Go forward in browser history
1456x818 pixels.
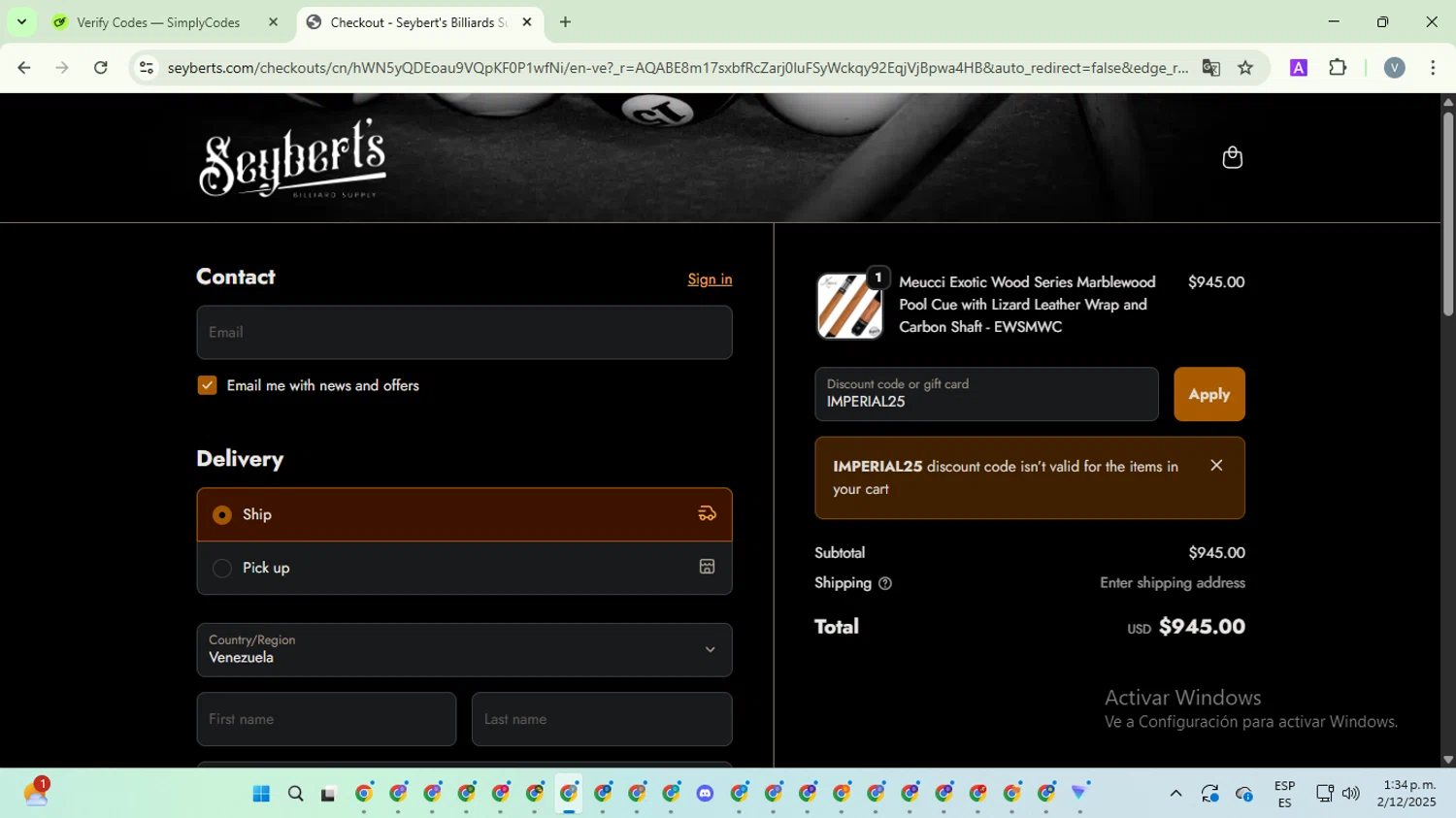(x=62, y=68)
